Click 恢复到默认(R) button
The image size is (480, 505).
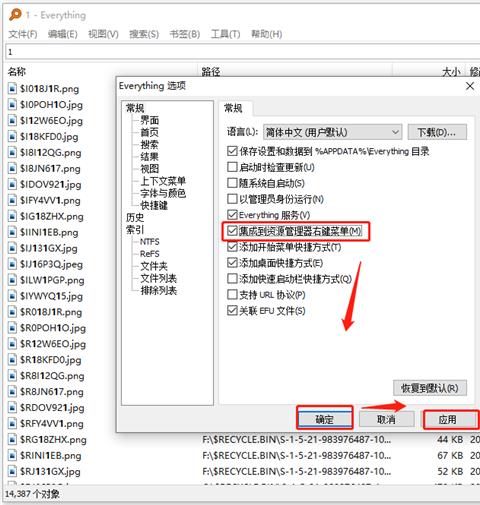(x=430, y=388)
